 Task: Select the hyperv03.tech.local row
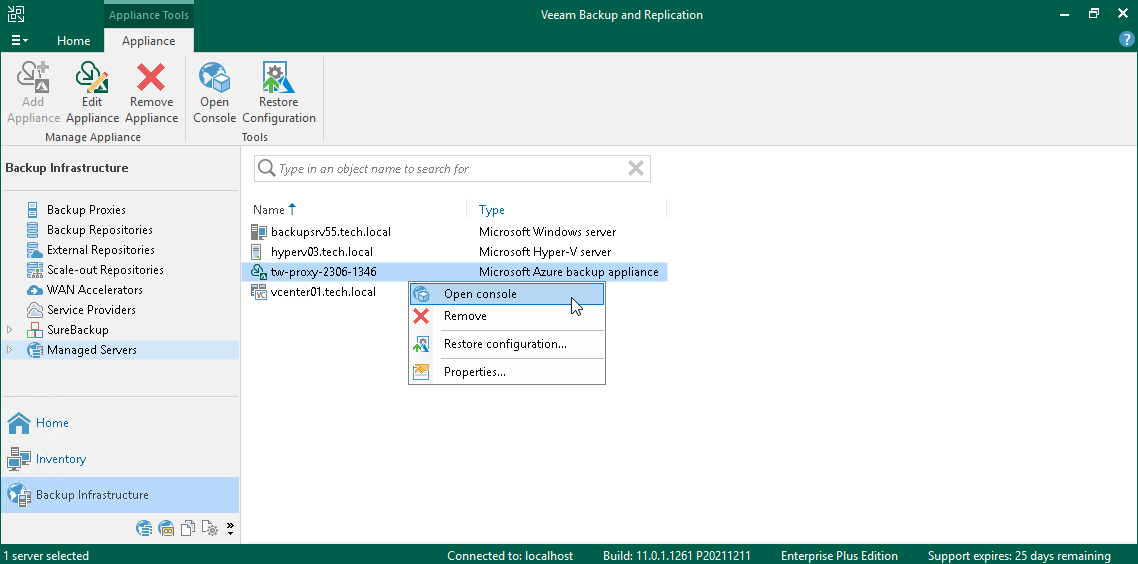pos(454,252)
